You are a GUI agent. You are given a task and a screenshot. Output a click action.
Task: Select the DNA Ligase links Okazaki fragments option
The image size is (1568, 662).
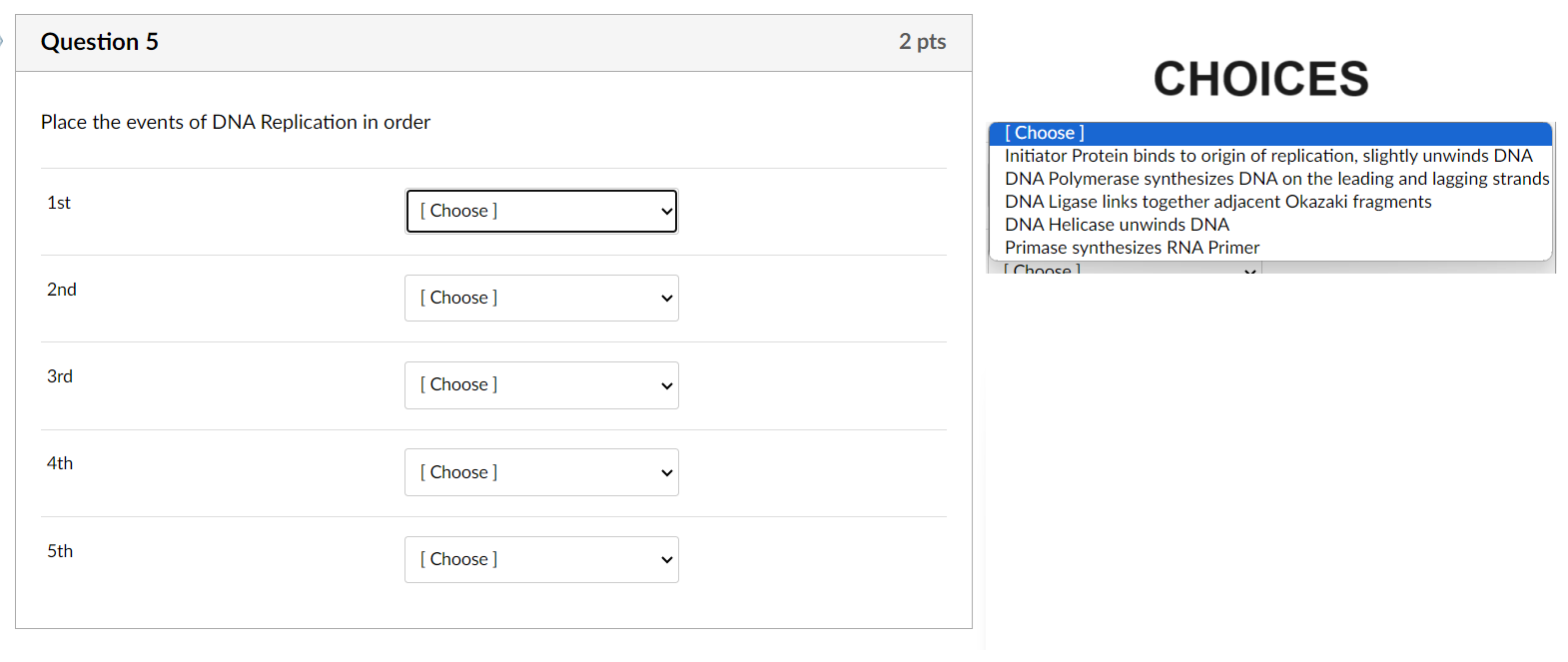pos(1217,201)
